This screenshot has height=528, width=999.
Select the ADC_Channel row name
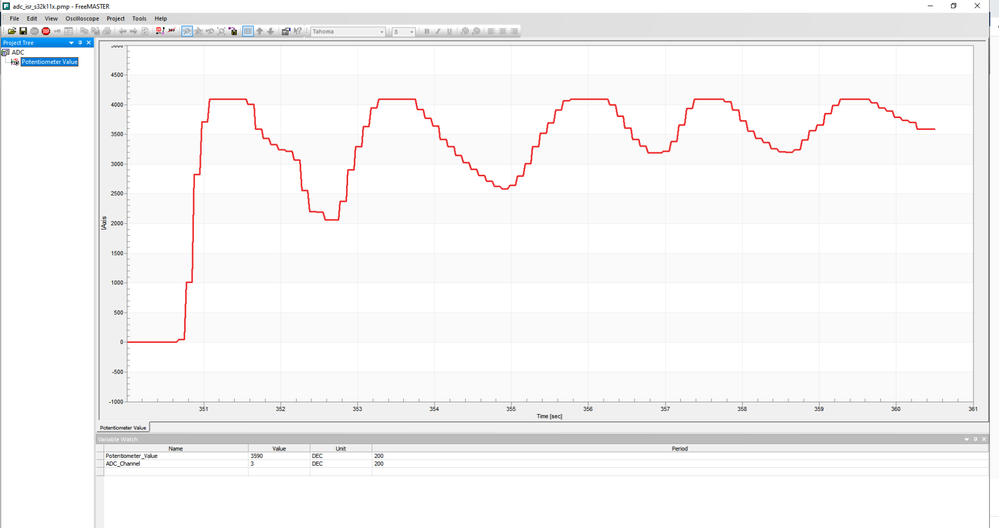[x=122, y=464]
